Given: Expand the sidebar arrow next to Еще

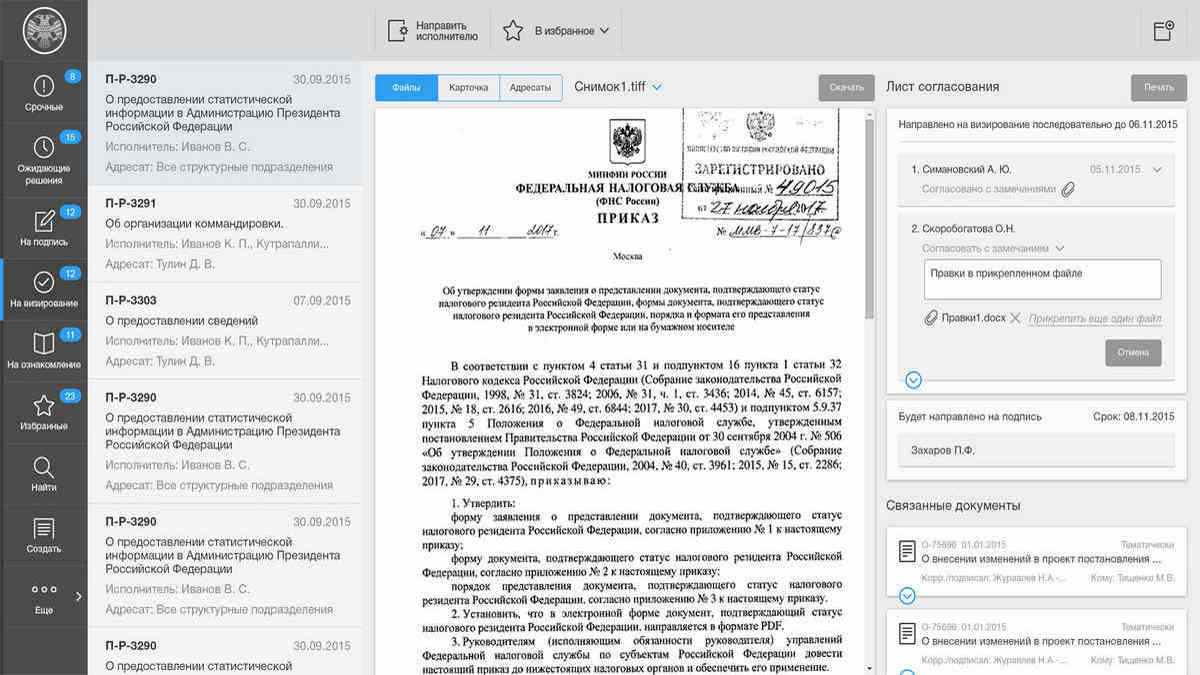Looking at the screenshot, I should pos(78,597).
